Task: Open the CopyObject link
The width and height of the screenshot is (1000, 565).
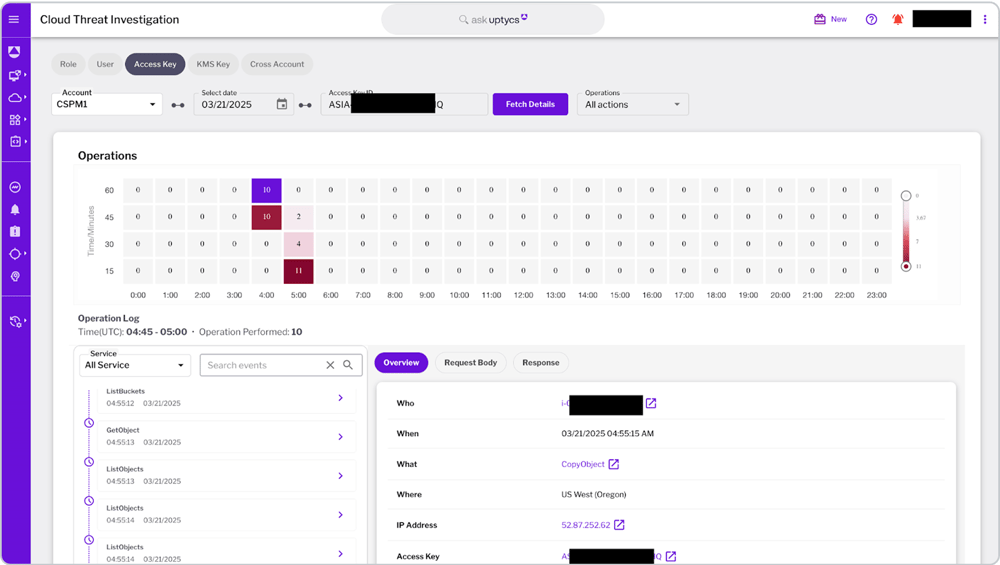Action: (583, 464)
